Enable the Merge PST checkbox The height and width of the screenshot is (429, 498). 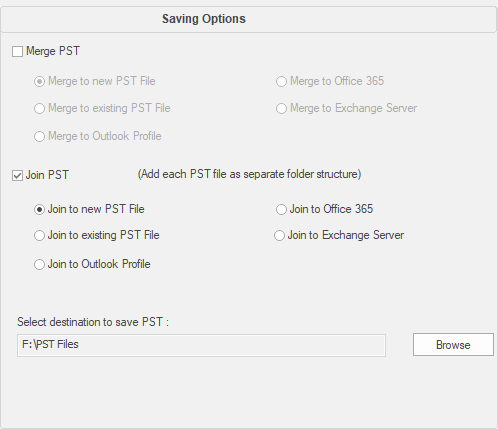pyautogui.click(x=17, y=52)
